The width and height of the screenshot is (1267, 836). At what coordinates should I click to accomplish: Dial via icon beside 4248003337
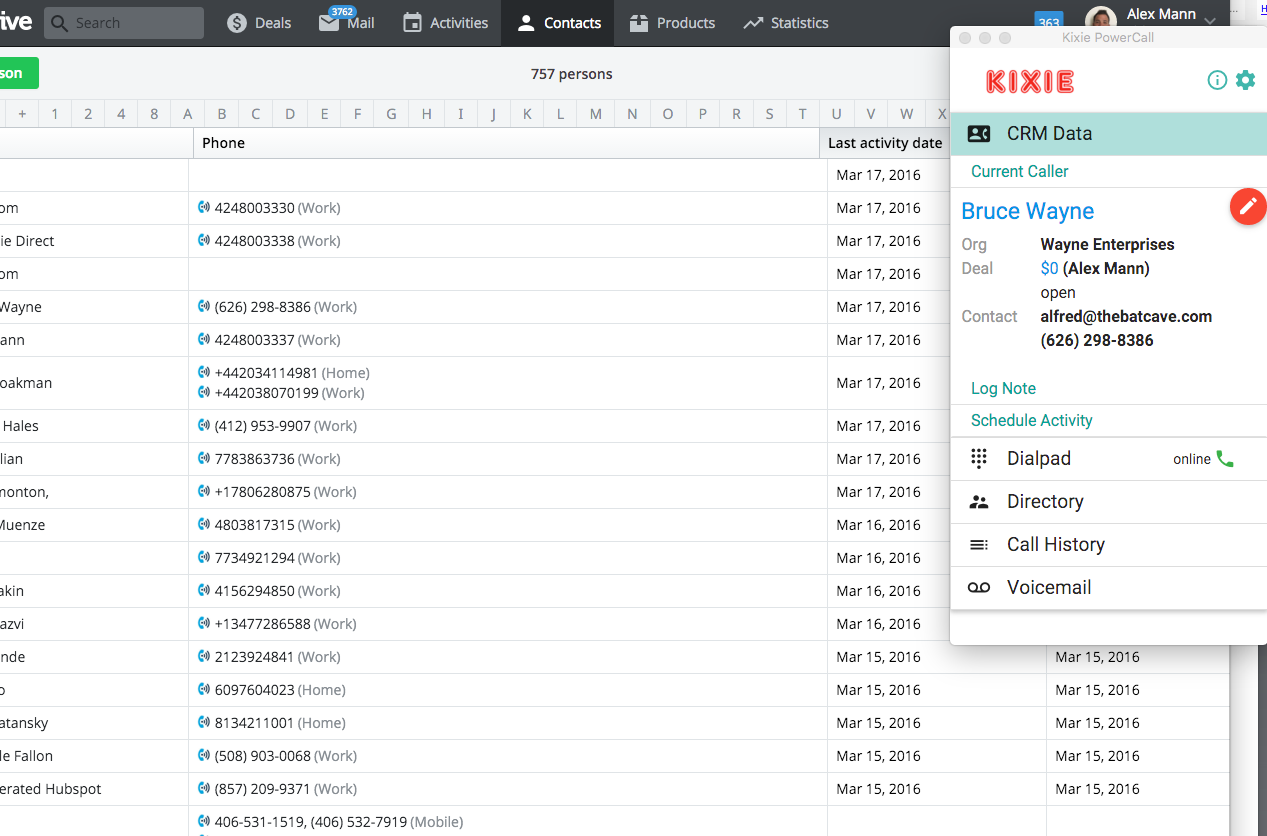click(204, 340)
